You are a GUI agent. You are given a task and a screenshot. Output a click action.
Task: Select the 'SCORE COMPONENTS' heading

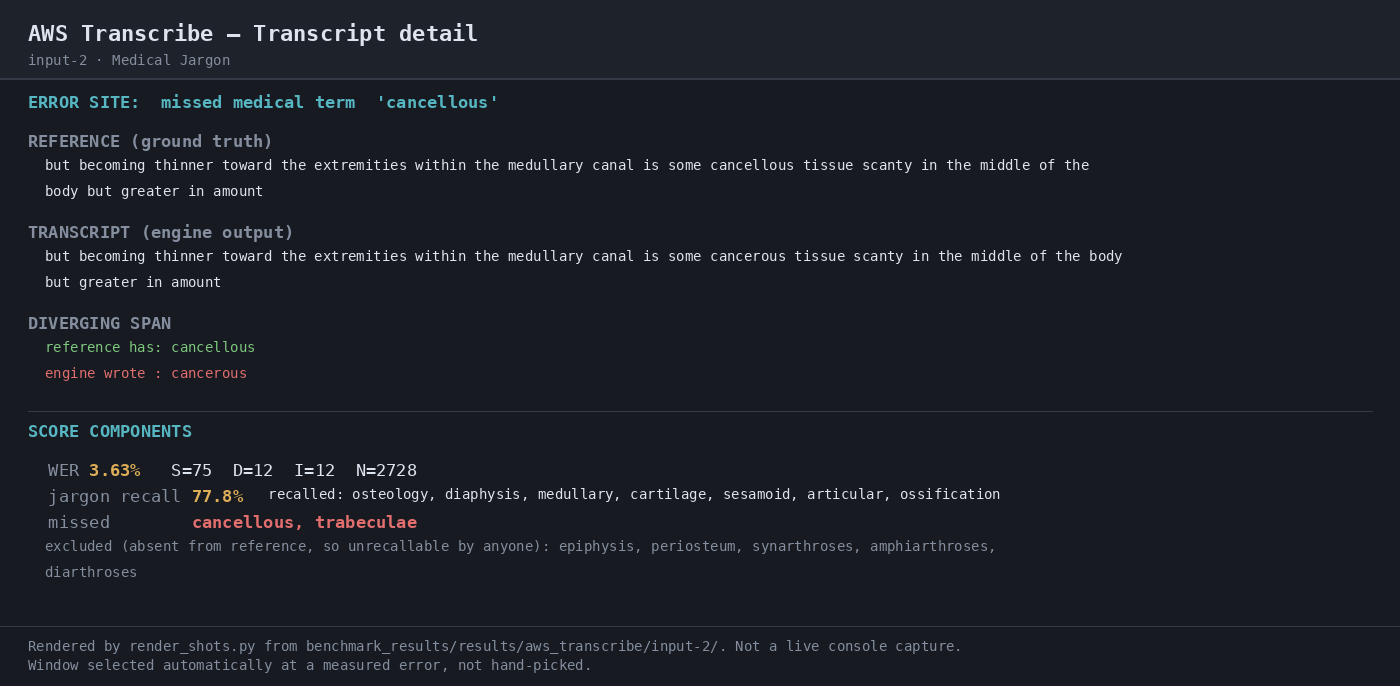(110, 432)
